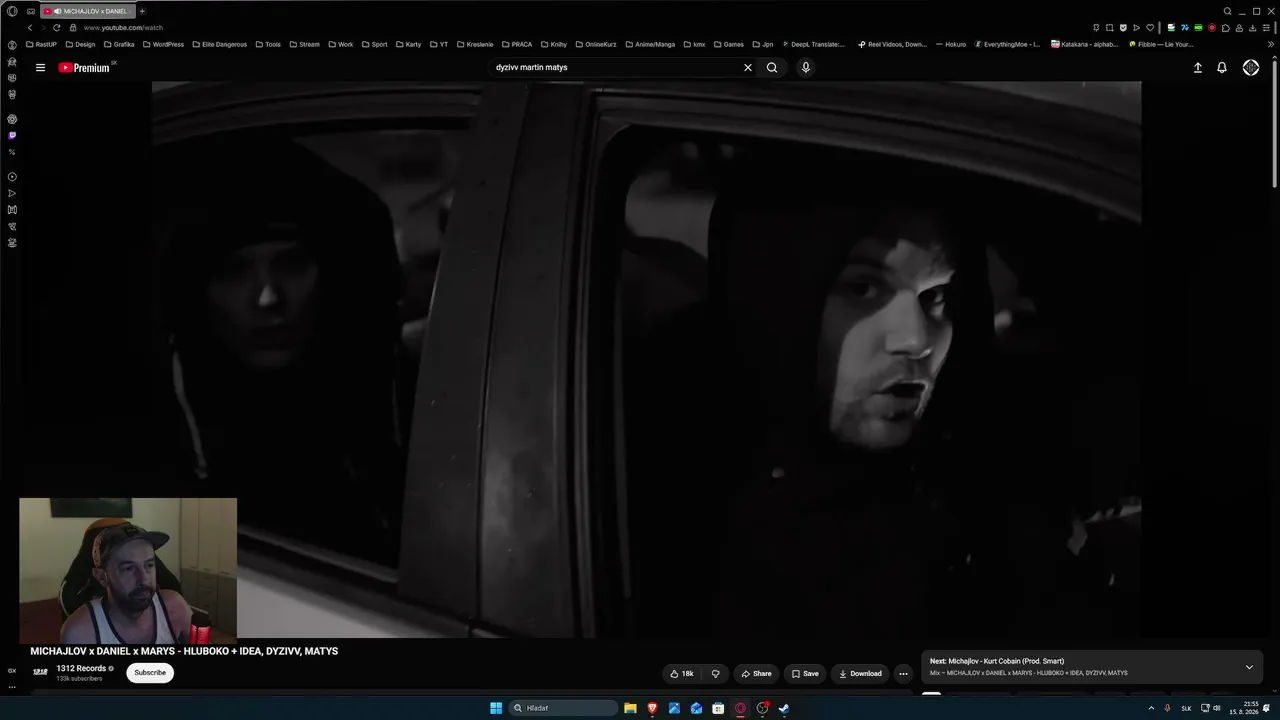Start voice search with microphone
The height and width of the screenshot is (720, 1280).
[806, 68]
